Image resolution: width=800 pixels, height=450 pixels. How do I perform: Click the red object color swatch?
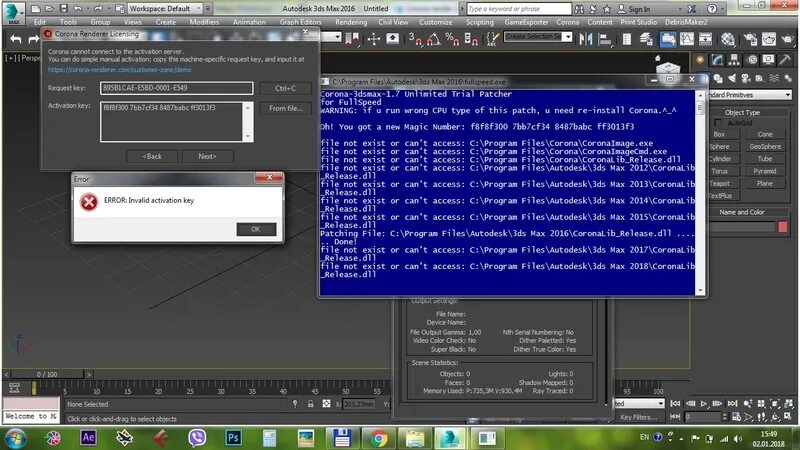[x=783, y=227]
